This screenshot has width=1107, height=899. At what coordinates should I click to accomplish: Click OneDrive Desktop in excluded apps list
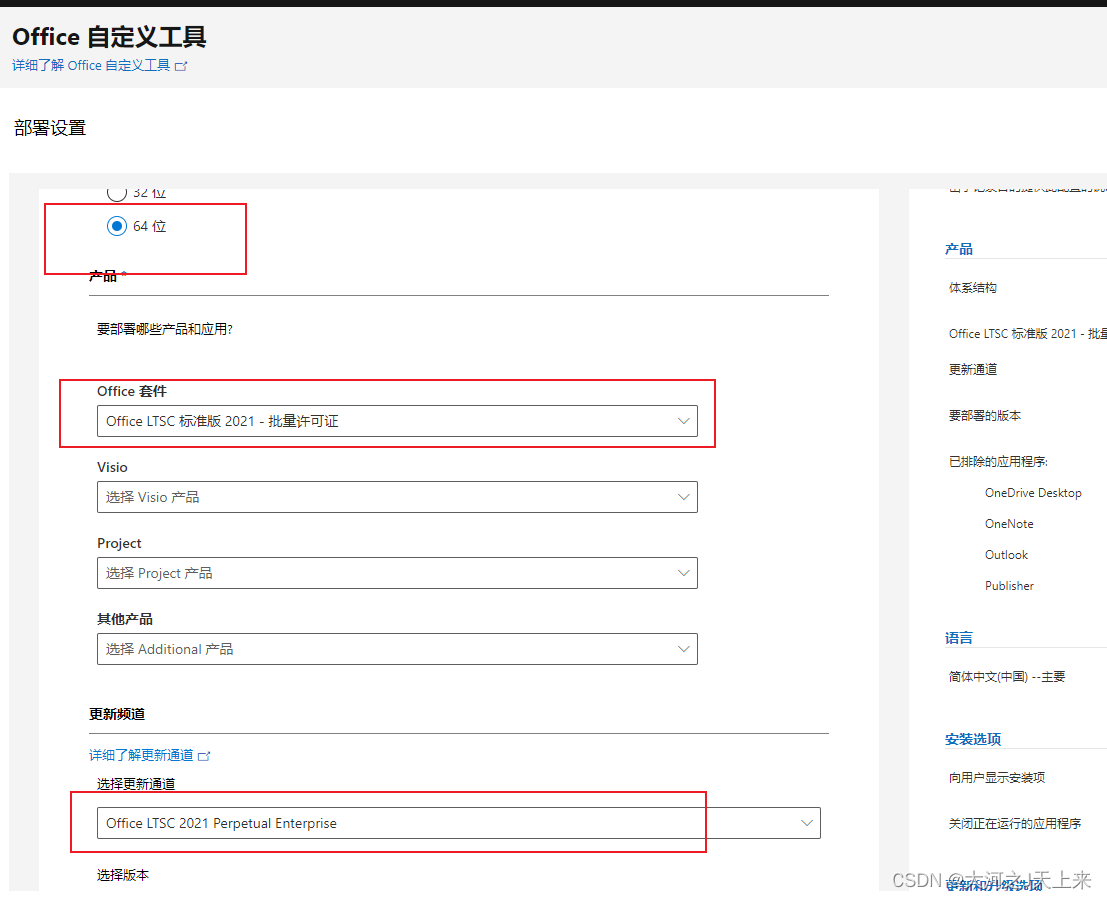tap(1033, 493)
